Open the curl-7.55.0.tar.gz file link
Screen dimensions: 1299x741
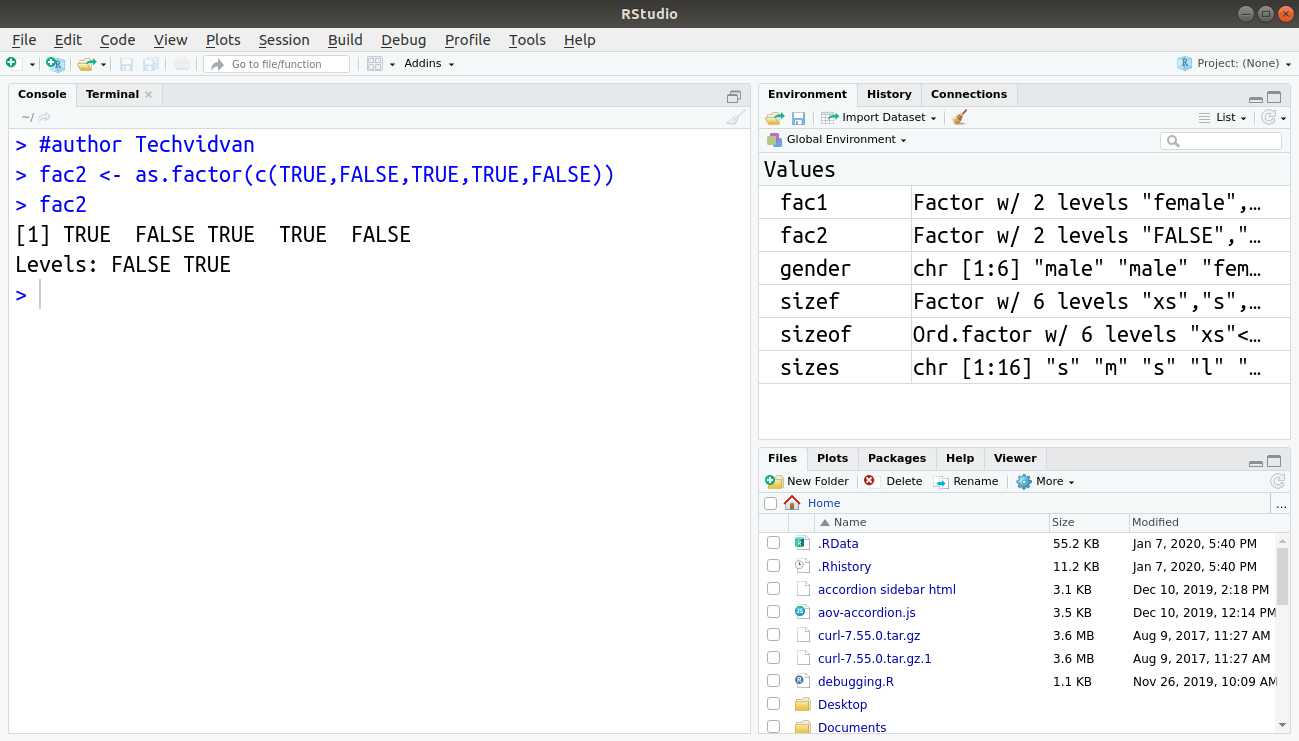click(868, 635)
